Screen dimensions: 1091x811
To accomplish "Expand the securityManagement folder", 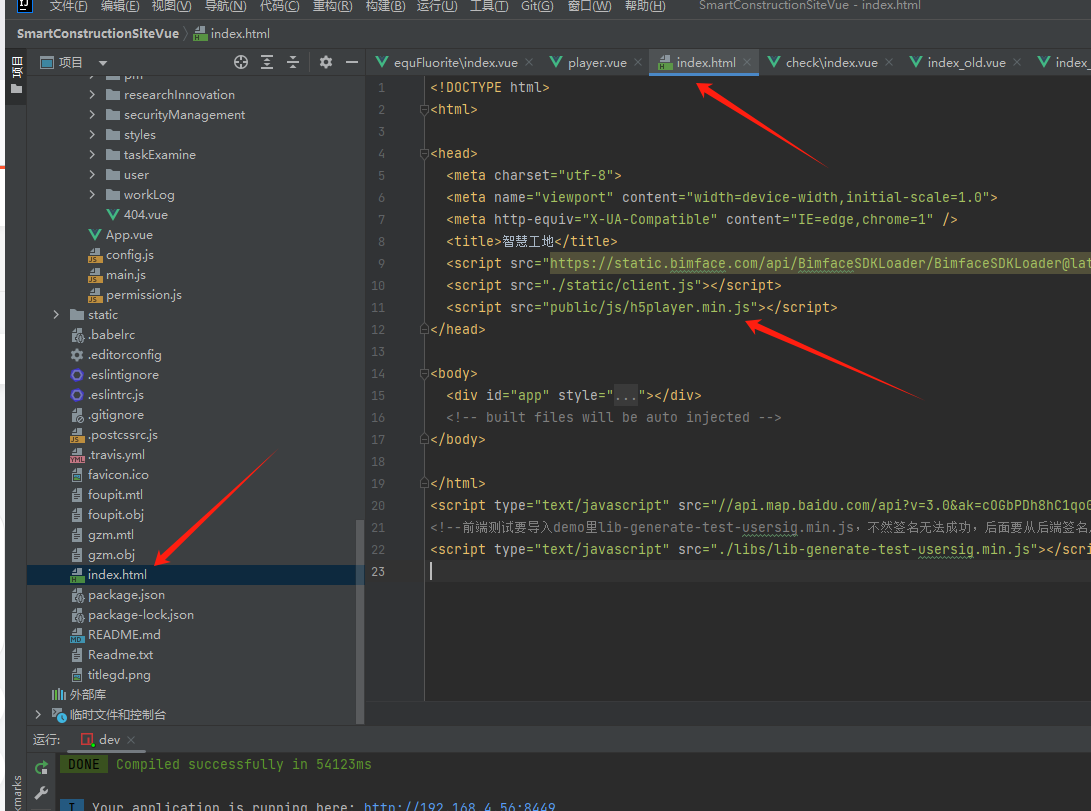I will click(x=93, y=115).
